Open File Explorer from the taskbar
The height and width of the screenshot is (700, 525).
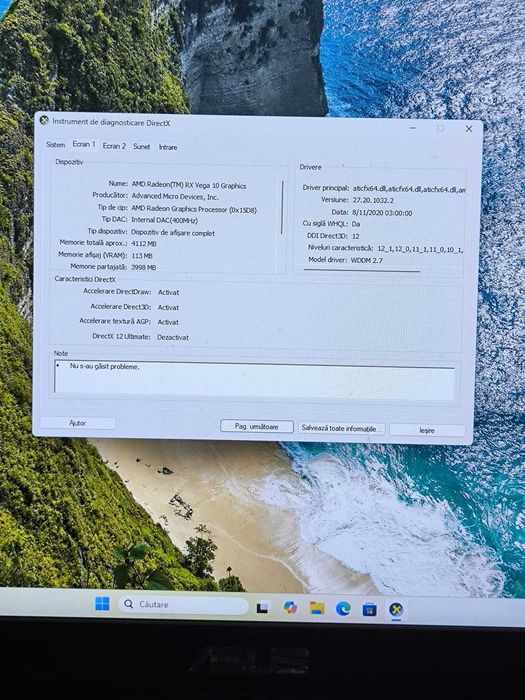[x=317, y=608]
